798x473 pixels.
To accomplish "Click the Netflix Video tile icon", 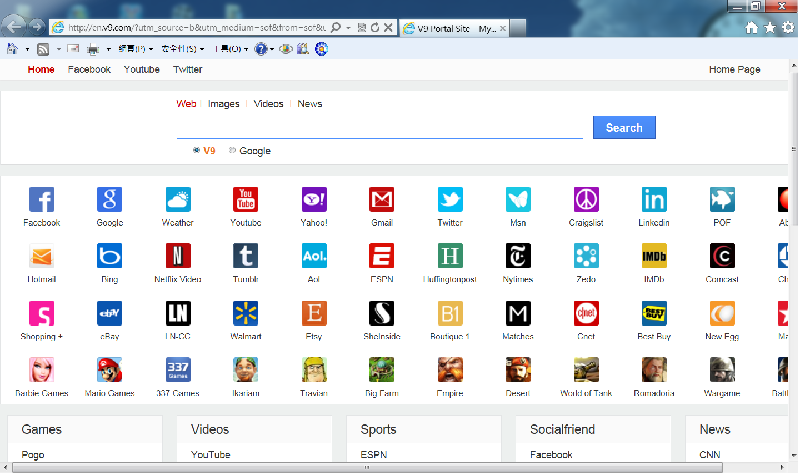I will tap(178, 256).
